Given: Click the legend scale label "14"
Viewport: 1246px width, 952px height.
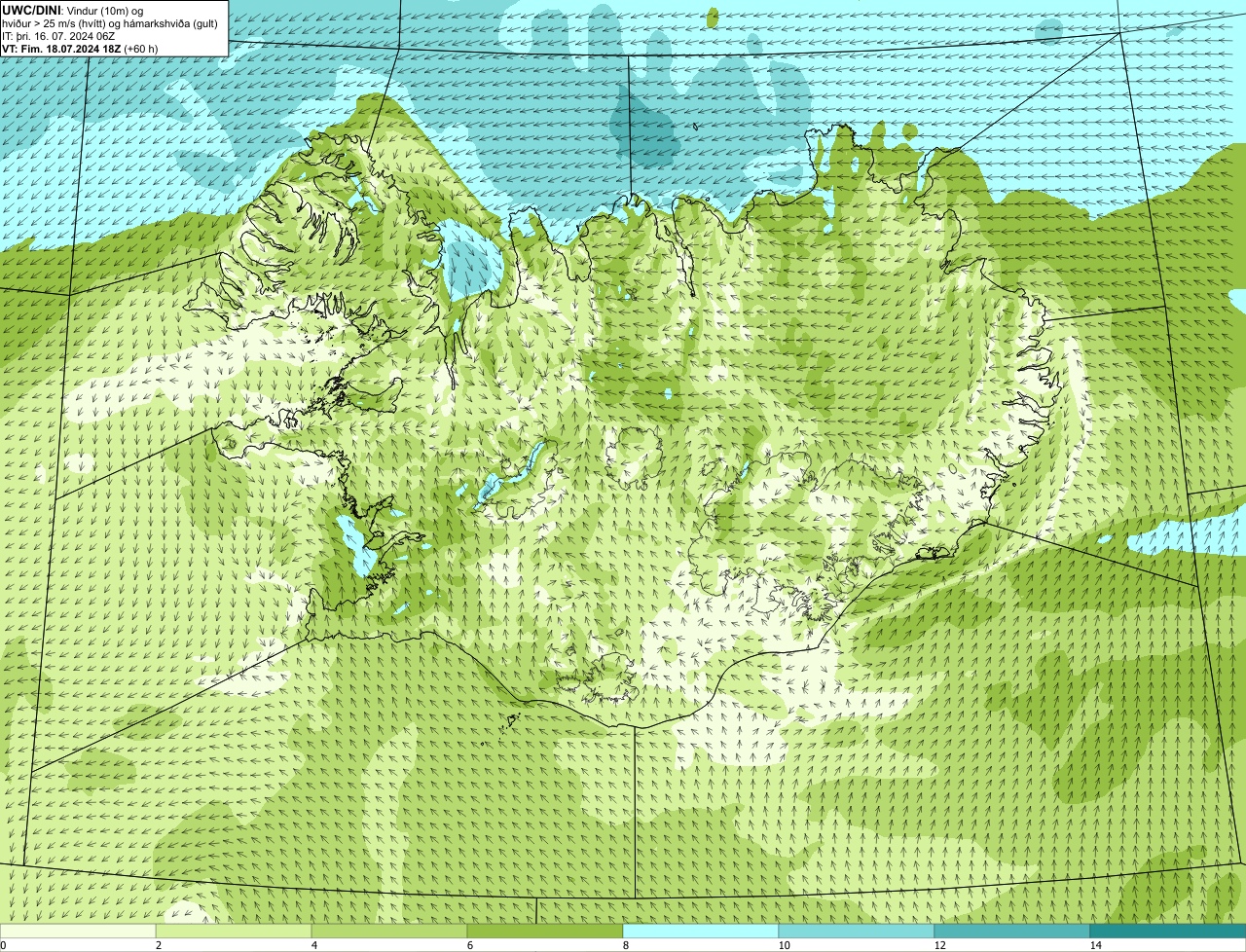Looking at the screenshot, I should click(1095, 945).
